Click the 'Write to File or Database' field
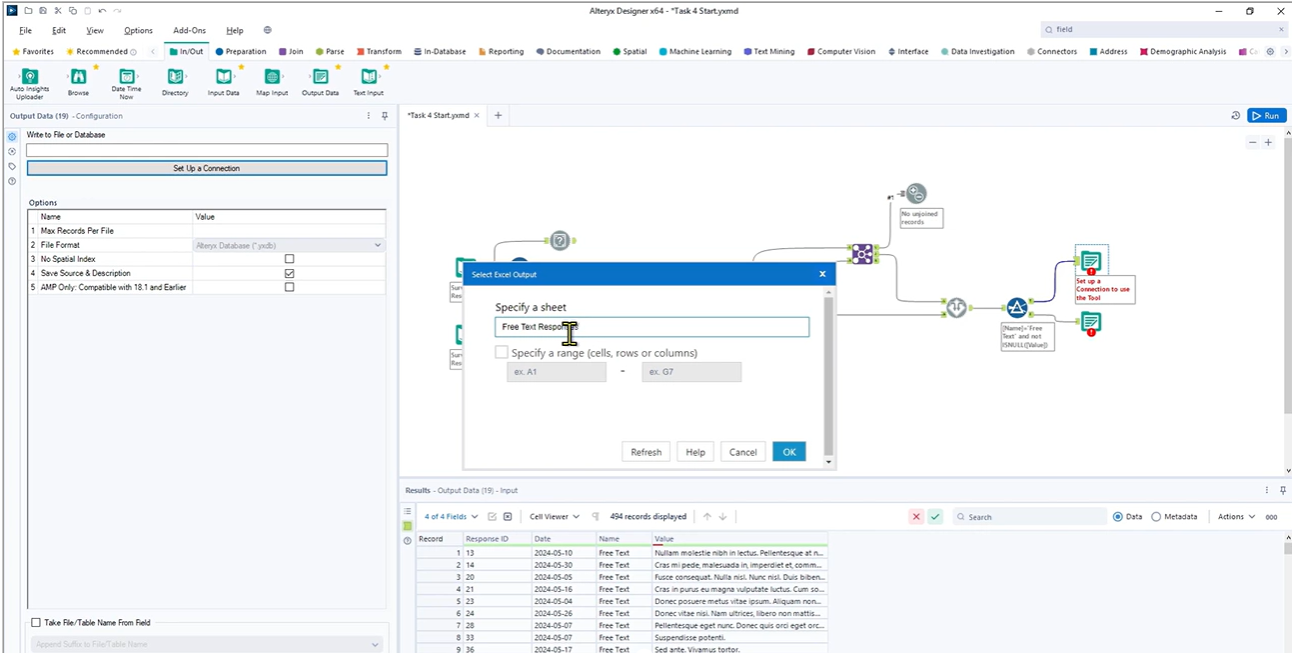 pyautogui.click(x=207, y=150)
